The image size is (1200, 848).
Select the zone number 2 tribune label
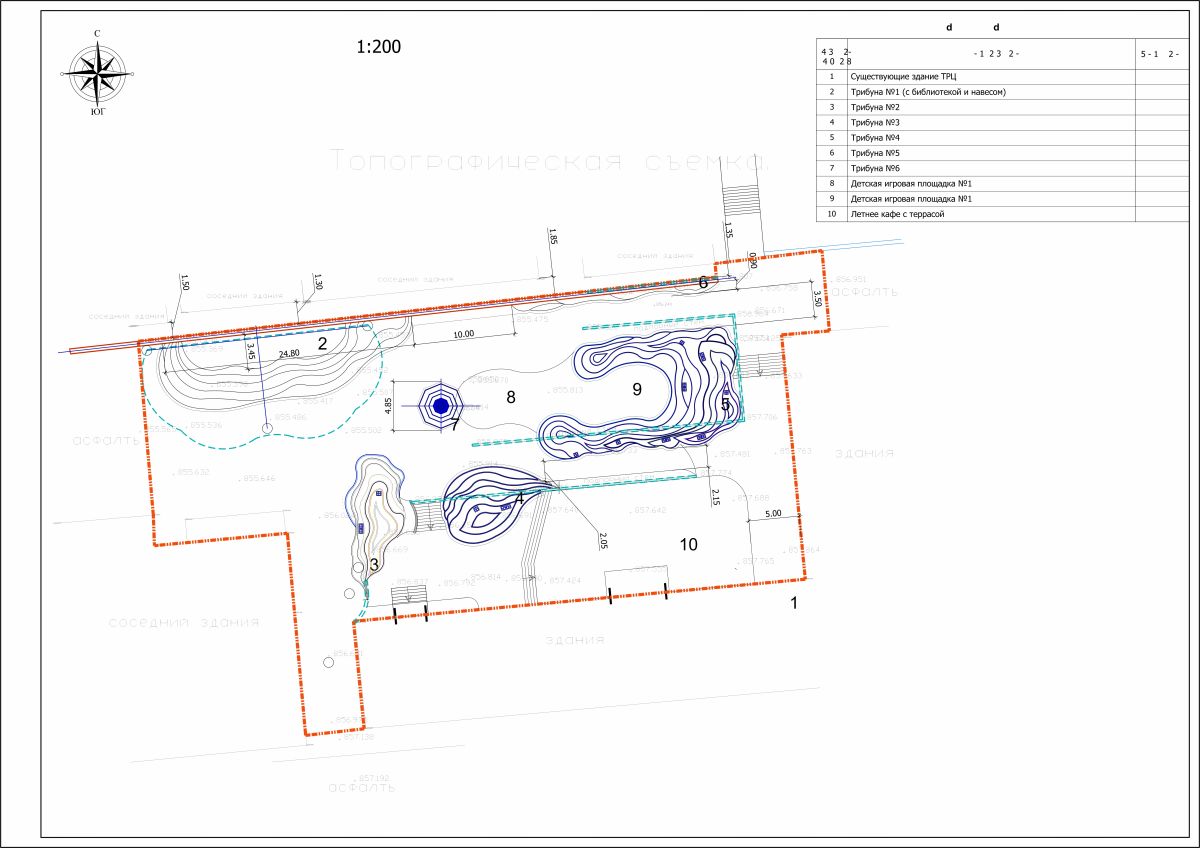(322, 344)
